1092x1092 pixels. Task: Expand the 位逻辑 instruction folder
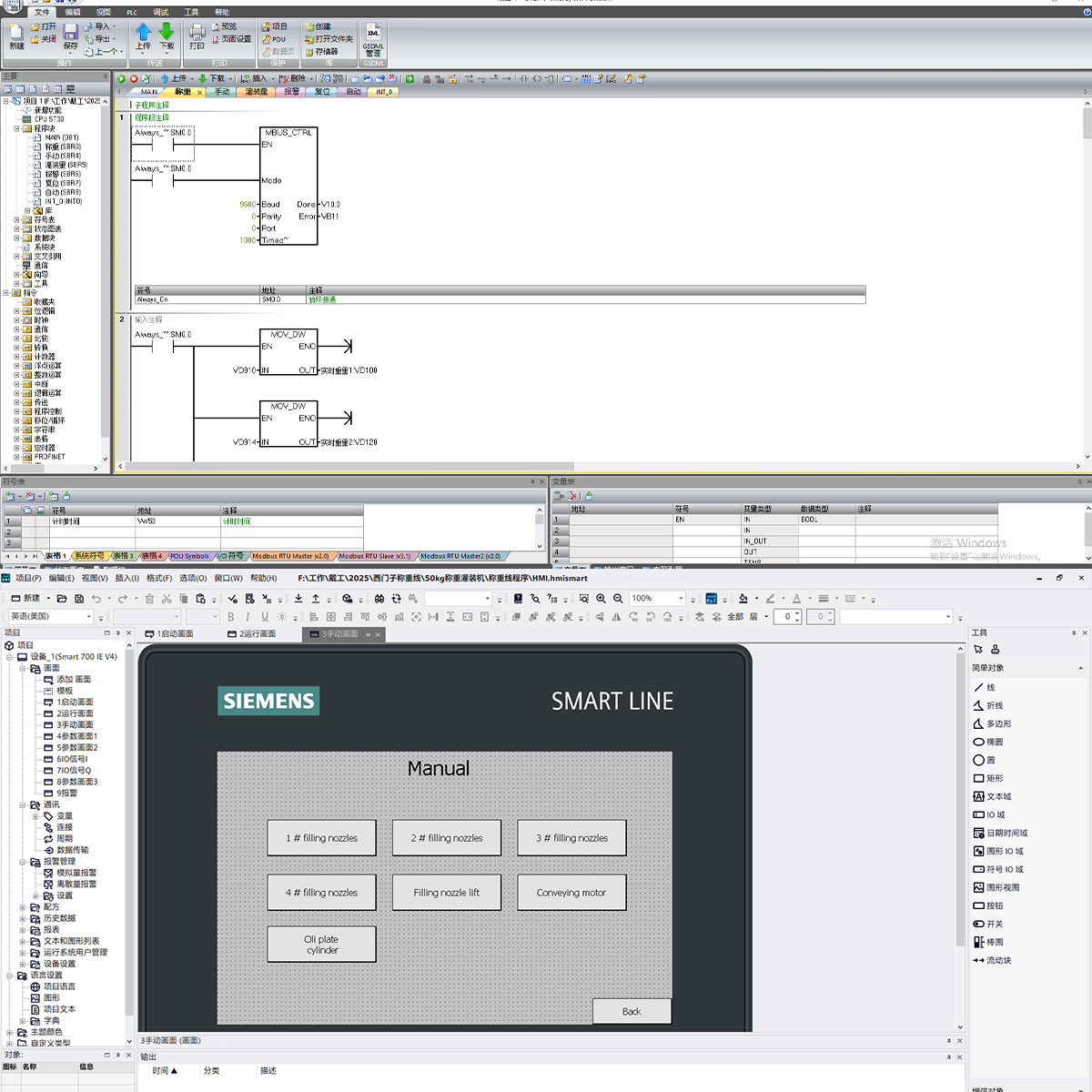[x=16, y=311]
